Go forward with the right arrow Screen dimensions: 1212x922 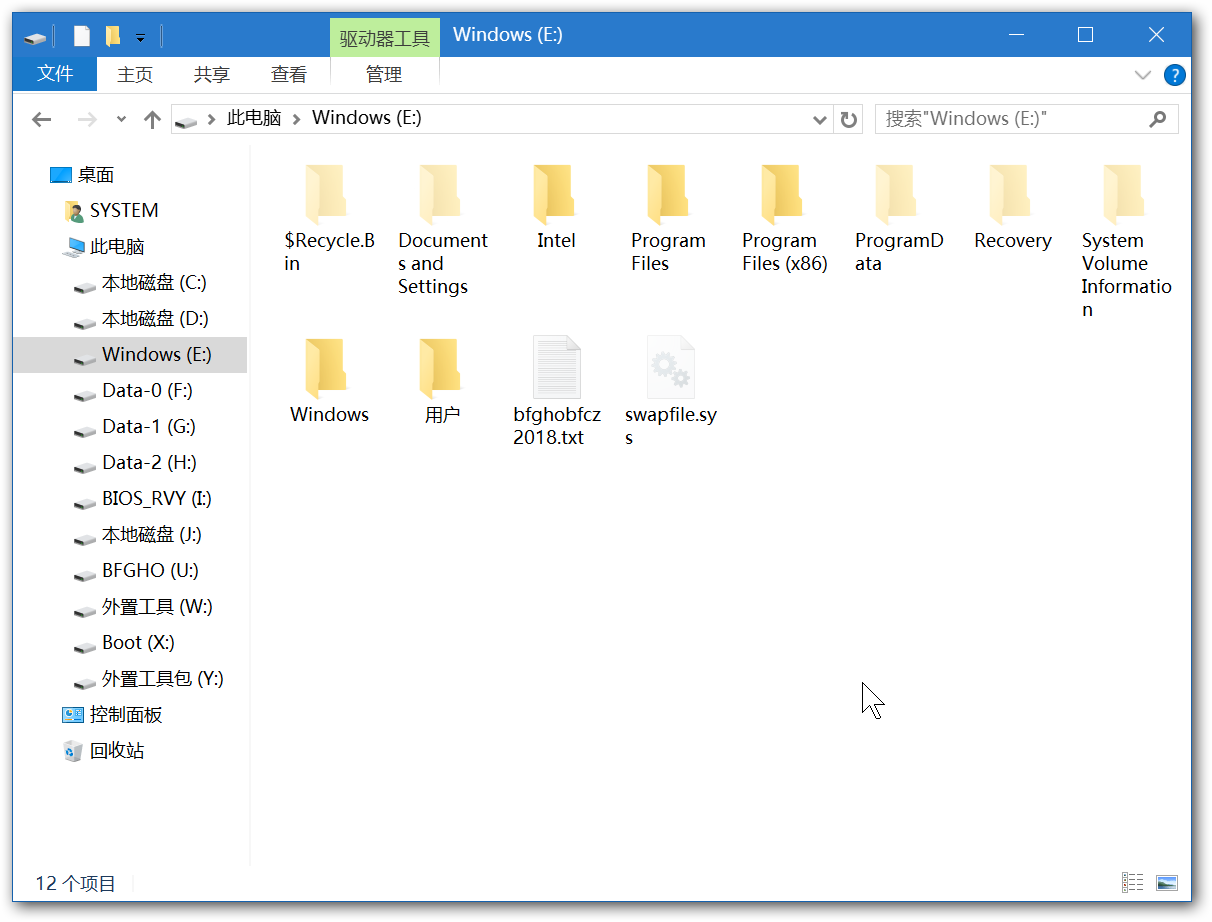pyautogui.click(x=87, y=120)
